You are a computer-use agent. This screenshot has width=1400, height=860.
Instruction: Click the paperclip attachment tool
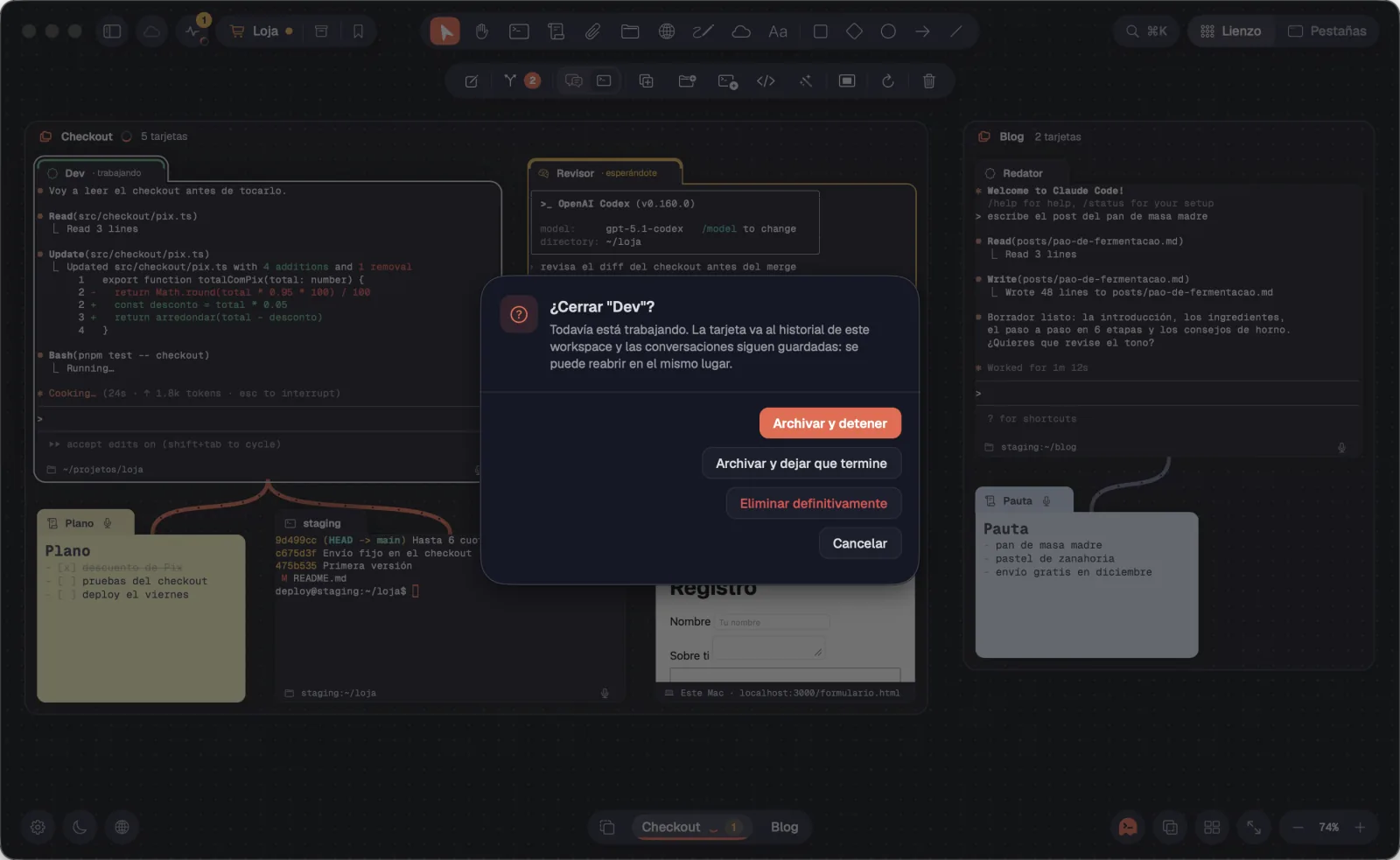(592, 31)
